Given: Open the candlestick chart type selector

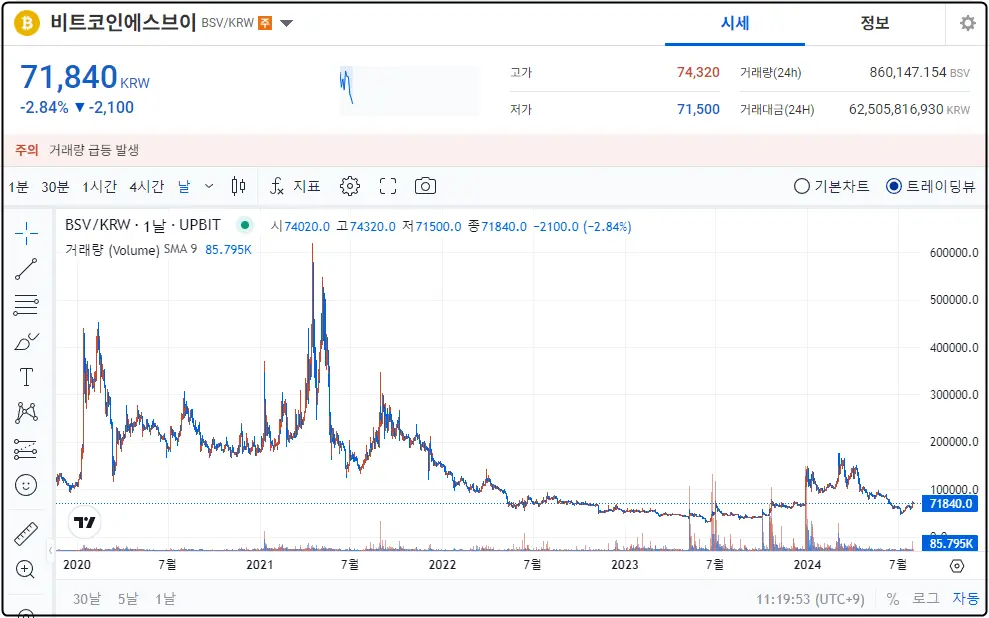Looking at the screenshot, I should [238, 186].
